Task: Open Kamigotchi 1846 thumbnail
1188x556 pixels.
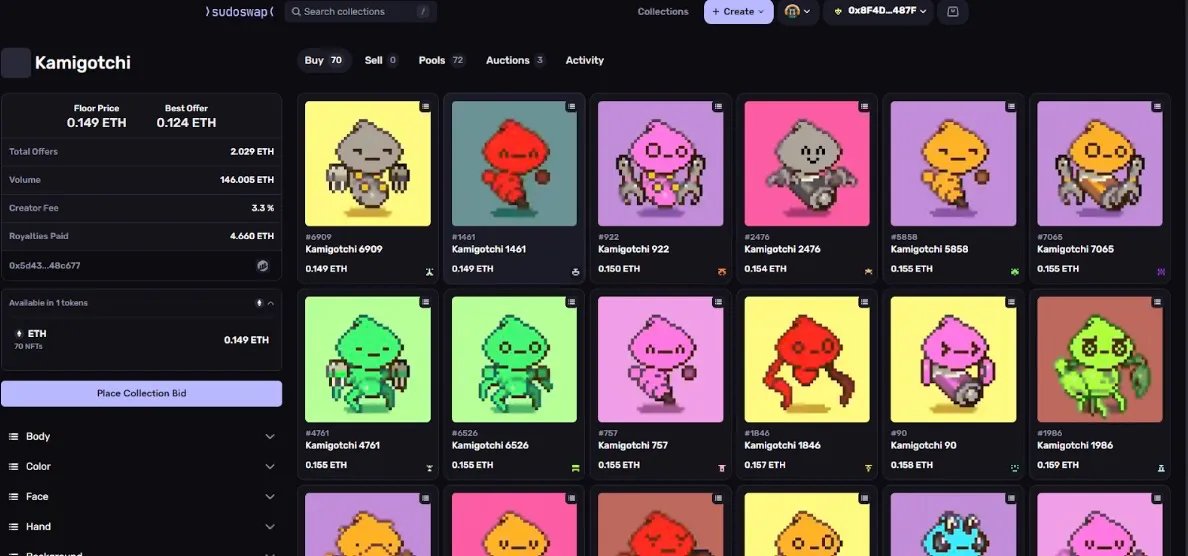Action: pos(807,360)
